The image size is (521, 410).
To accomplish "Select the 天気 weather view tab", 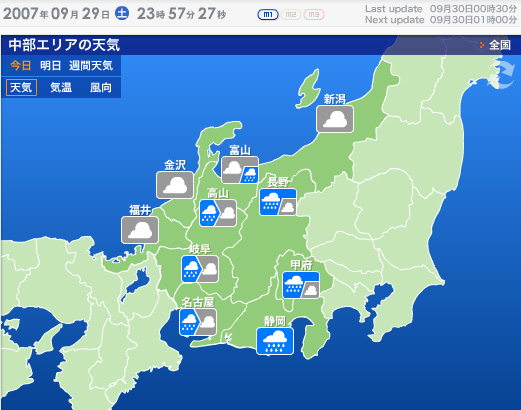I will [21, 87].
